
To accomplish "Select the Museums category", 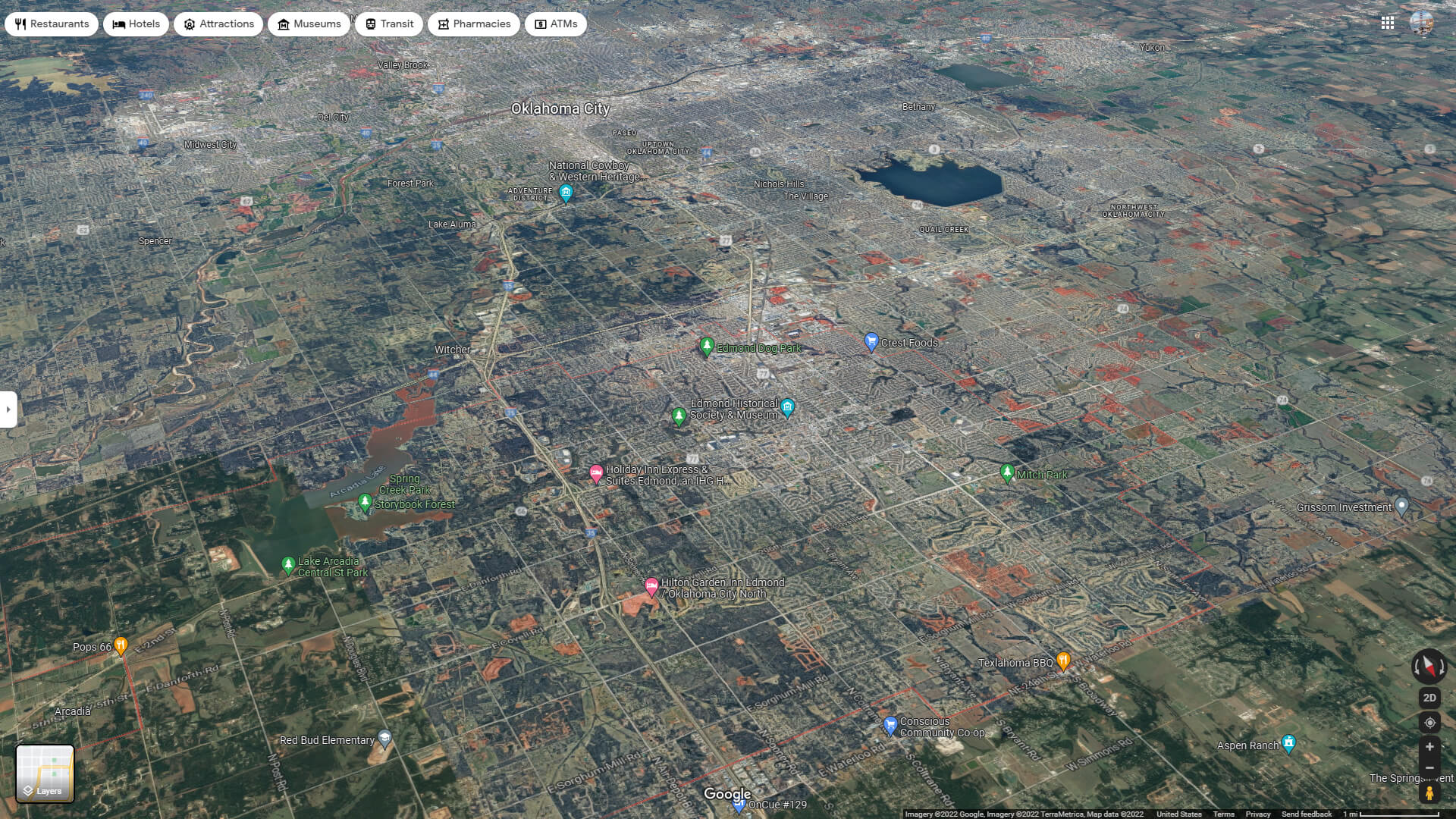I will pos(309,24).
